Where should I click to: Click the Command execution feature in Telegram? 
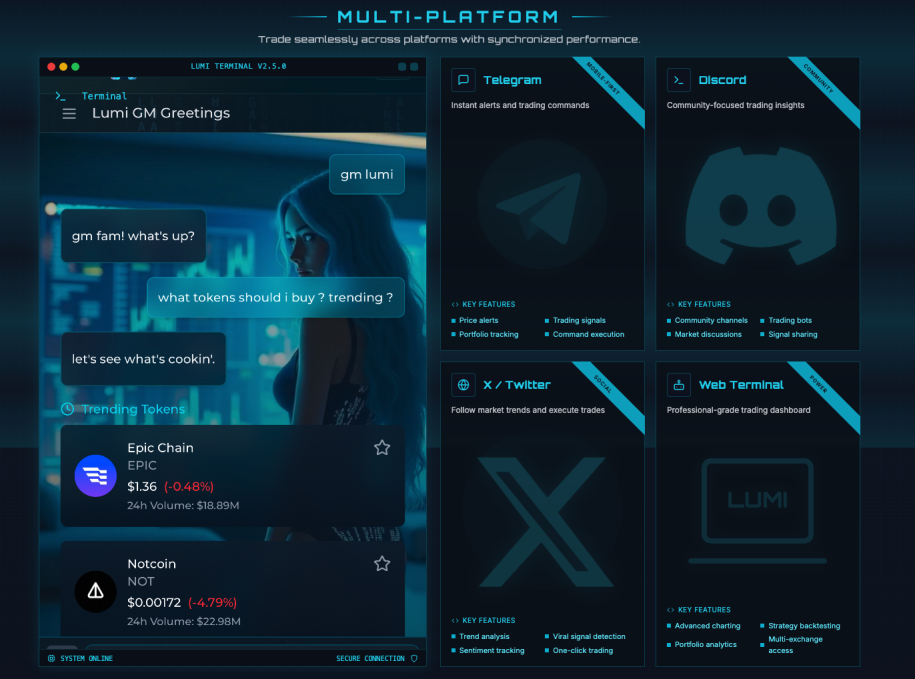(588, 334)
